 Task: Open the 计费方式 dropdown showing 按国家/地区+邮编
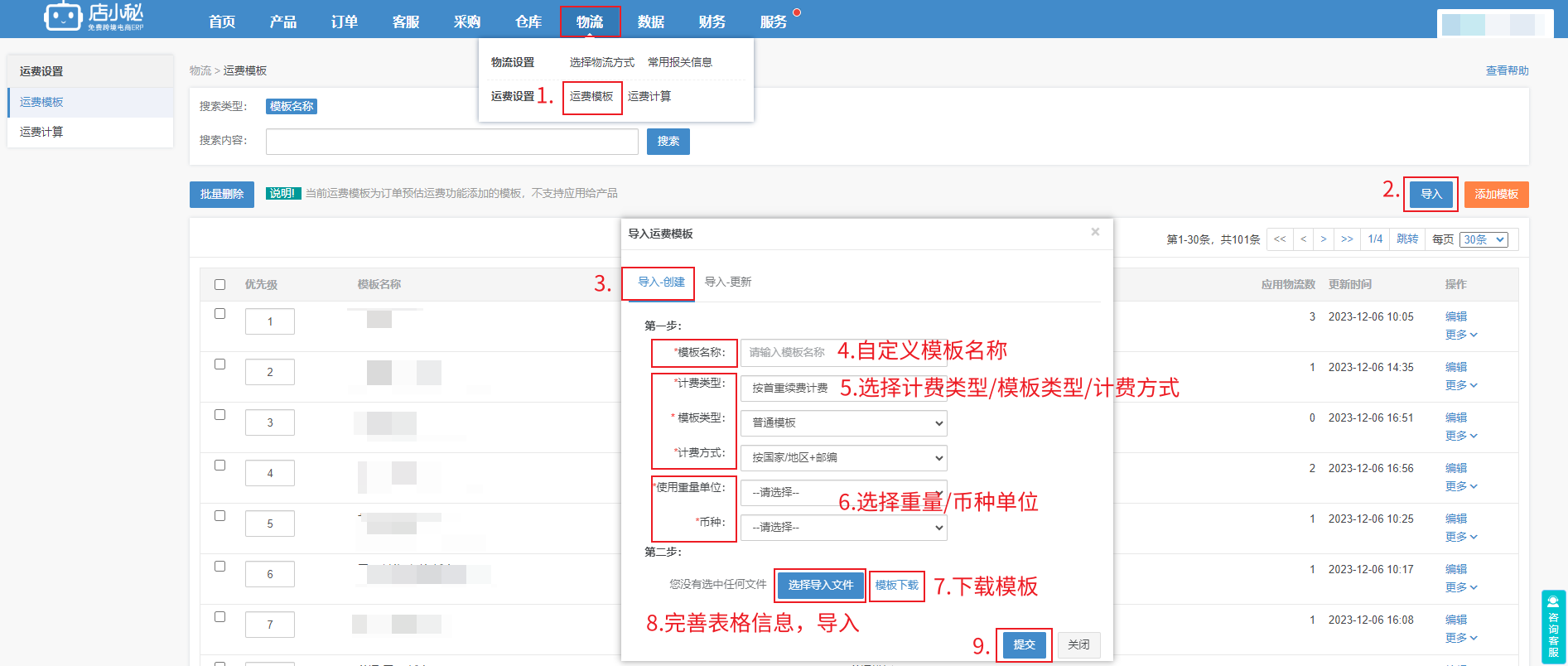(x=843, y=457)
